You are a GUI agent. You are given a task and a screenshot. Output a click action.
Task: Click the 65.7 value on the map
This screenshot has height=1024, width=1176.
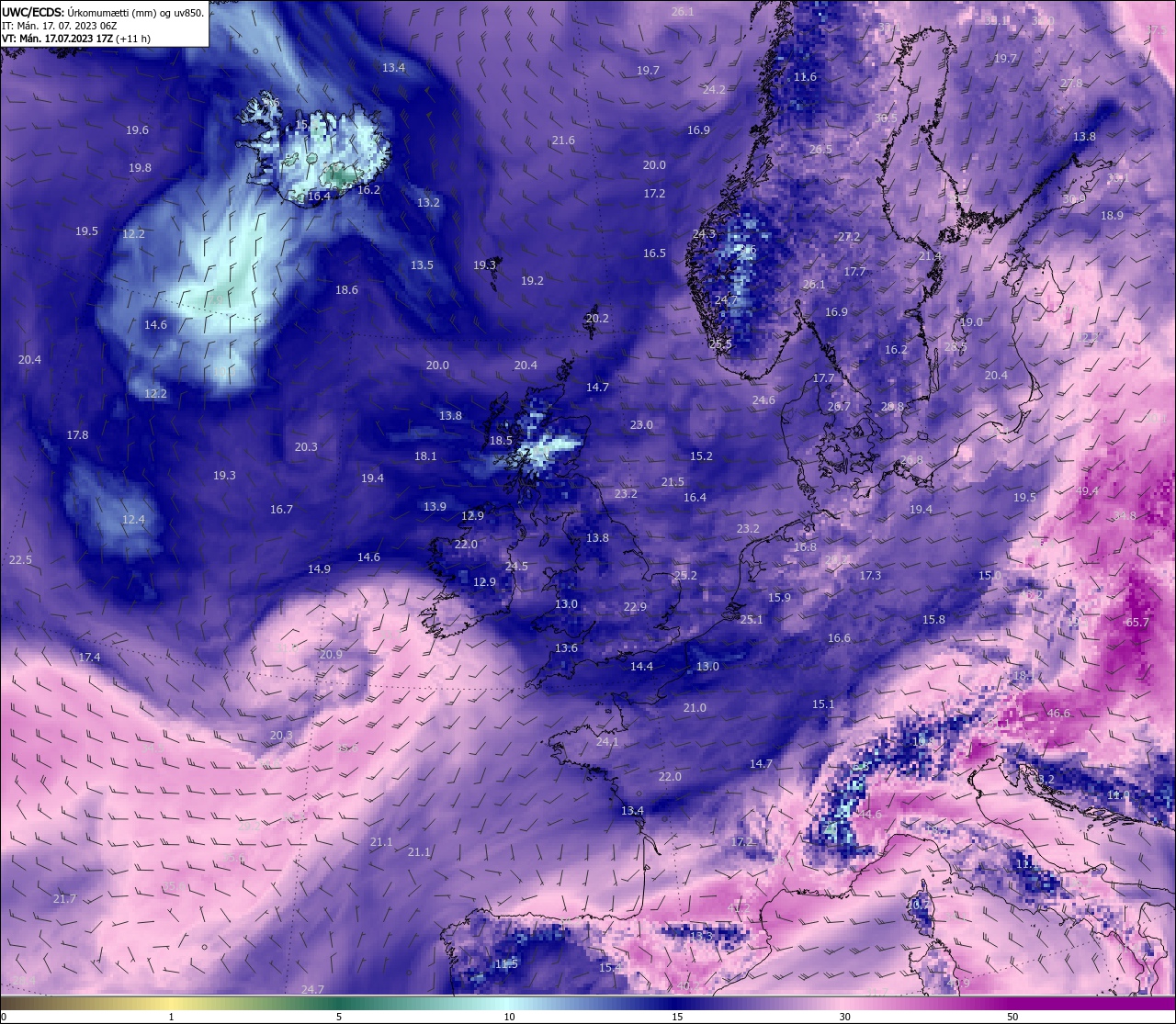coord(1137,623)
